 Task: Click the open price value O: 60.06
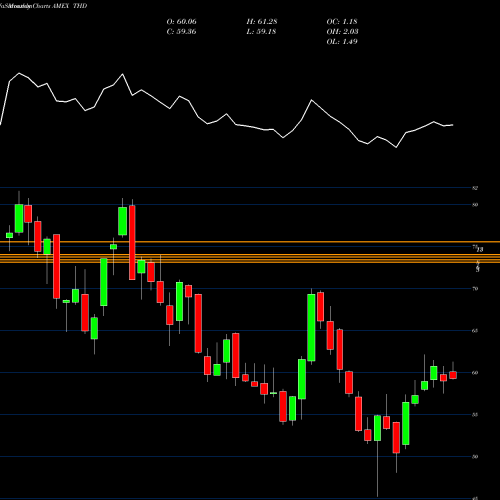tap(181, 22)
